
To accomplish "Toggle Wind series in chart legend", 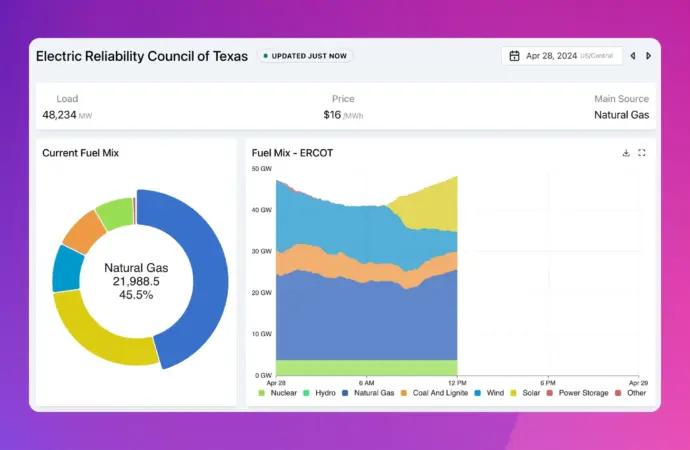I will click(x=489, y=393).
